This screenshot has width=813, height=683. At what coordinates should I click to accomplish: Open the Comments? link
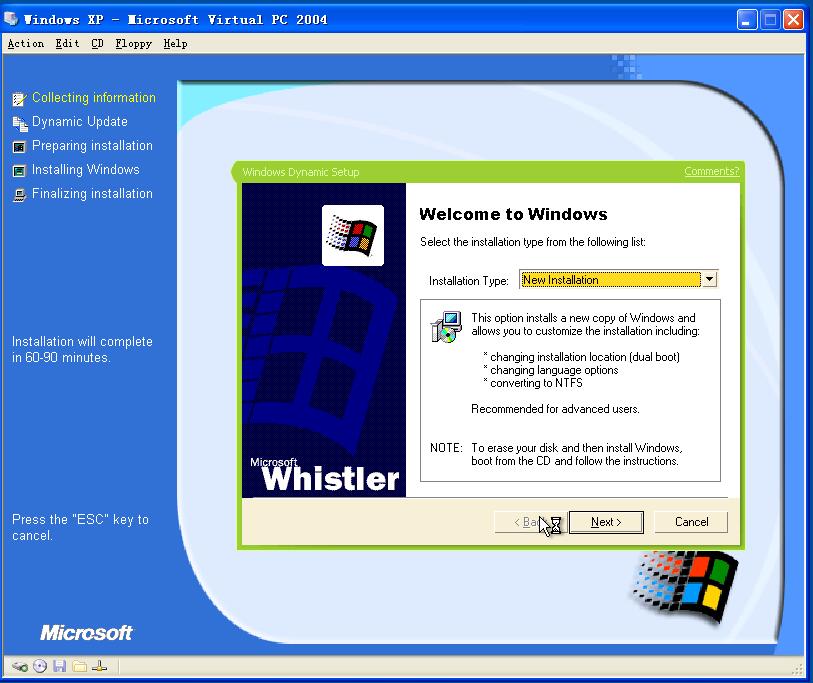pos(711,171)
